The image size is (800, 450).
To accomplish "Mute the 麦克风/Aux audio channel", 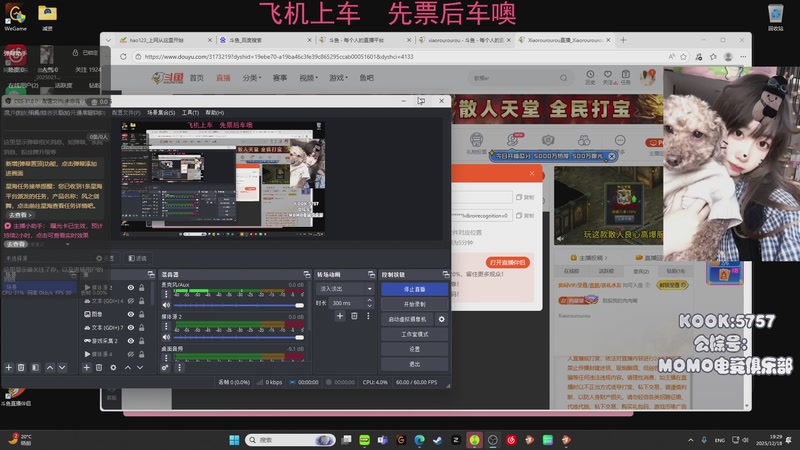I will pyautogui.click(x=166, y=305).
